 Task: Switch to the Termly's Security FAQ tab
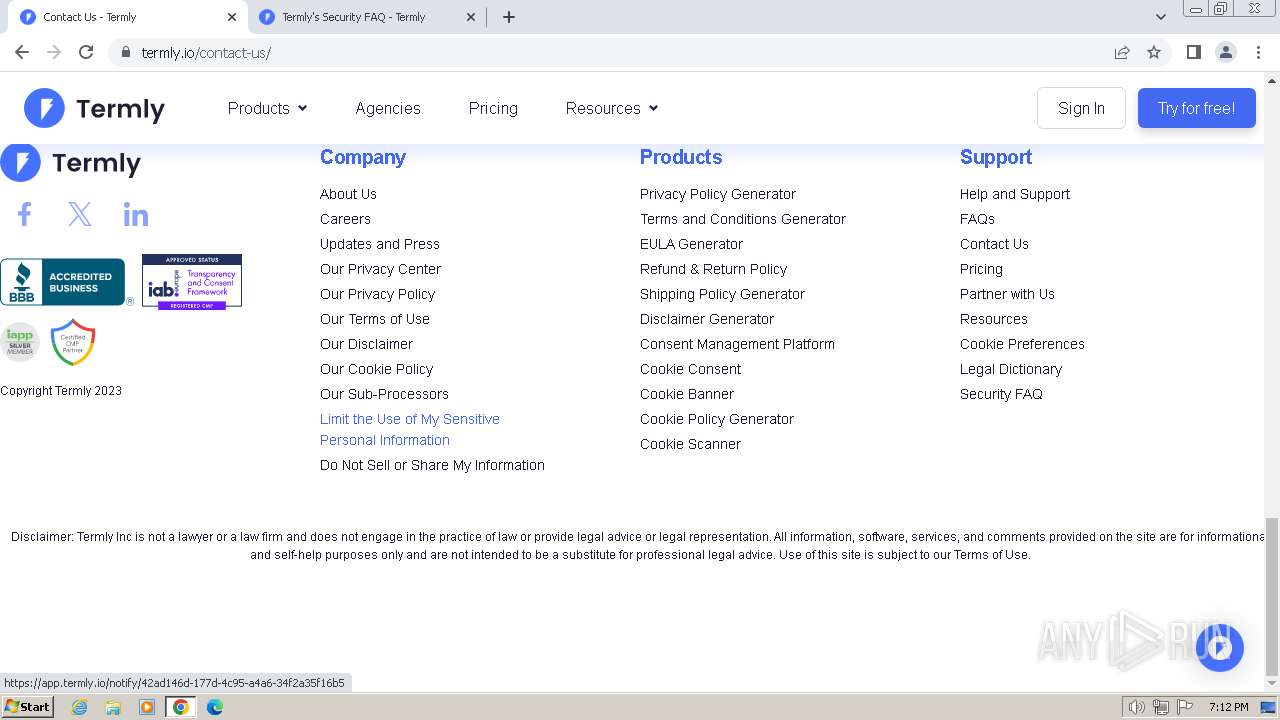[366, 17]
